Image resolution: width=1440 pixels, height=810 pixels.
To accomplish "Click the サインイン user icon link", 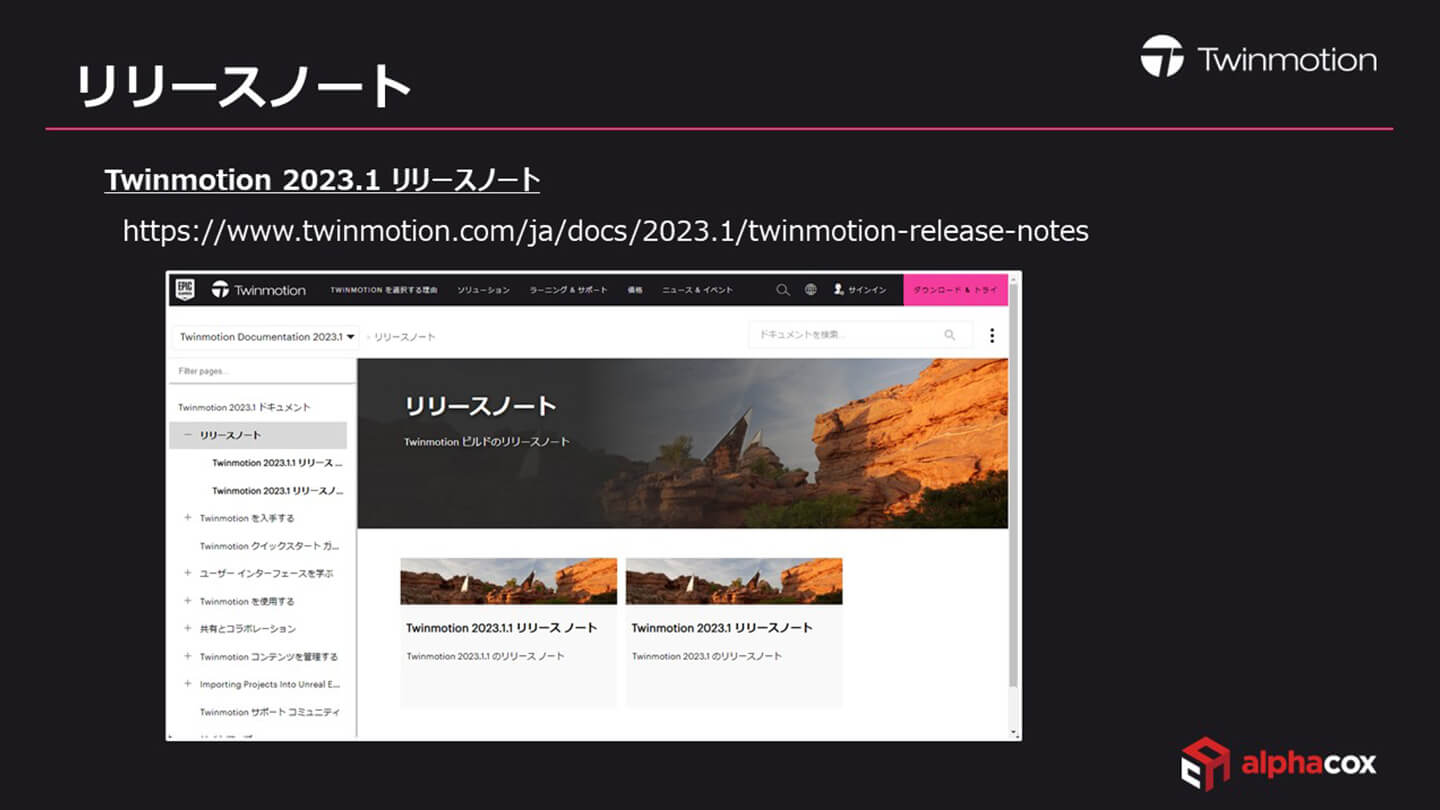I will 860,290.
